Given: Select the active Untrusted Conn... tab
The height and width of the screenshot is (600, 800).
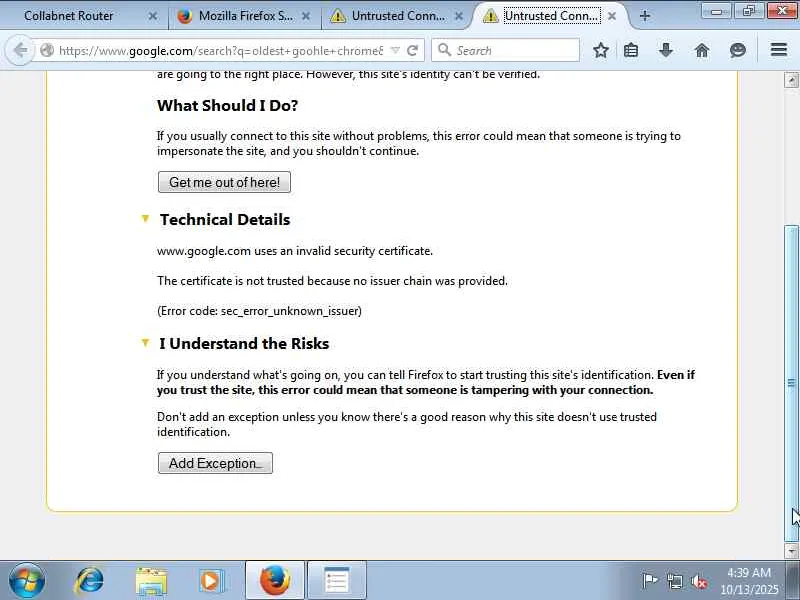Looking at the screenshot, I should click(x=551, y=16).
